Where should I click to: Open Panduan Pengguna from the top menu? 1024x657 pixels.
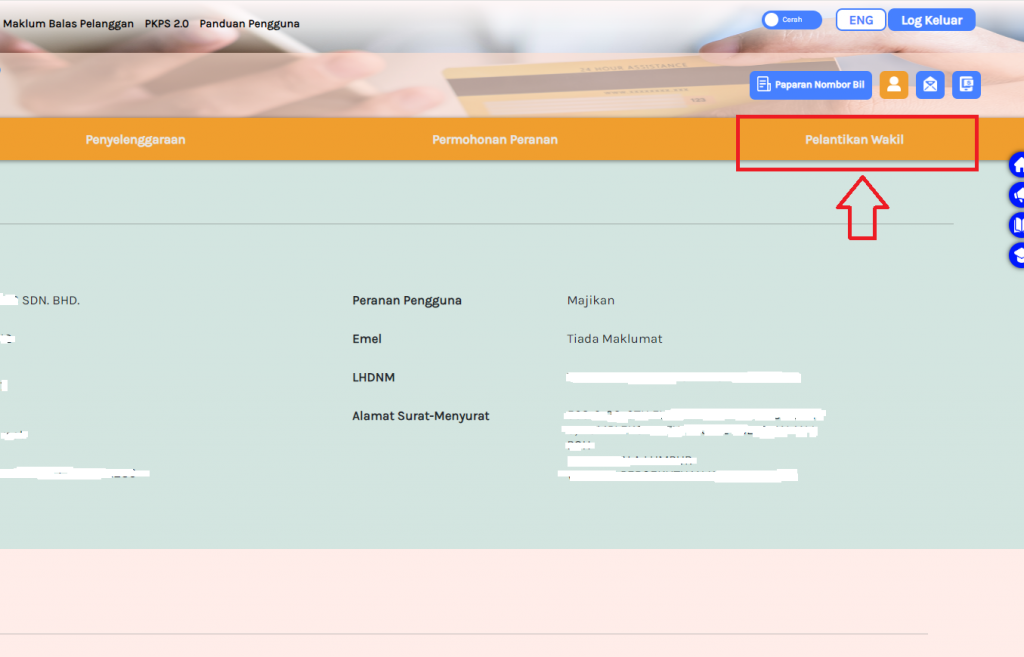[x=249, y=23]
